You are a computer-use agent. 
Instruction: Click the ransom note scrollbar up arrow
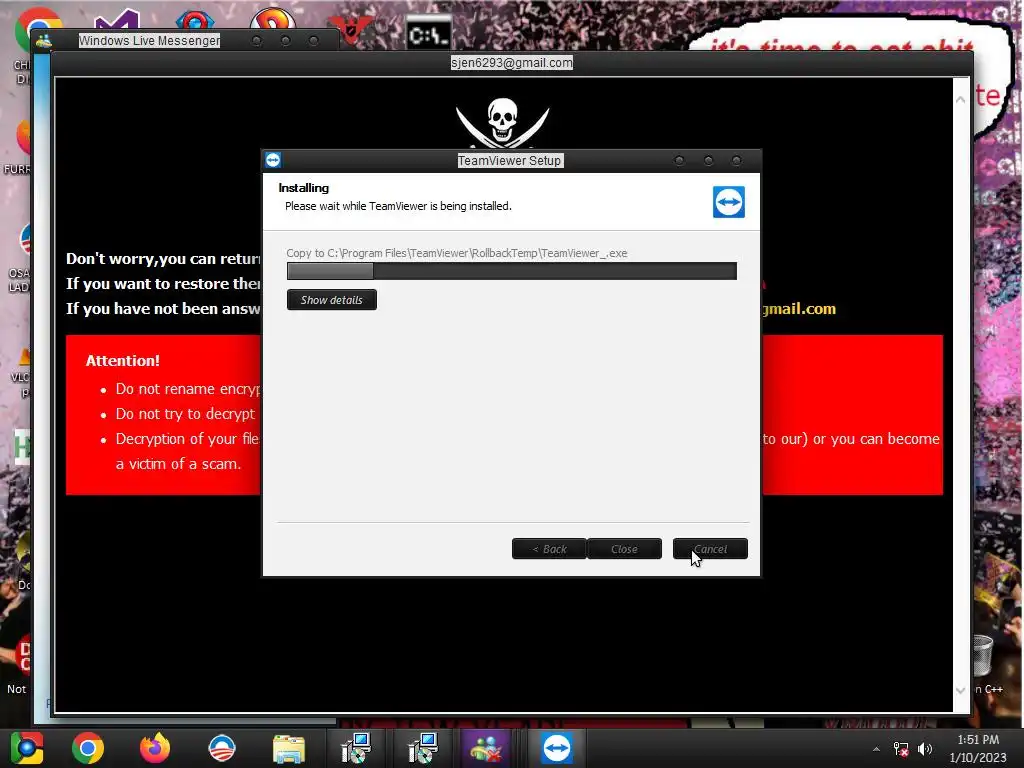pyautogui.click(x=960, y=99)
